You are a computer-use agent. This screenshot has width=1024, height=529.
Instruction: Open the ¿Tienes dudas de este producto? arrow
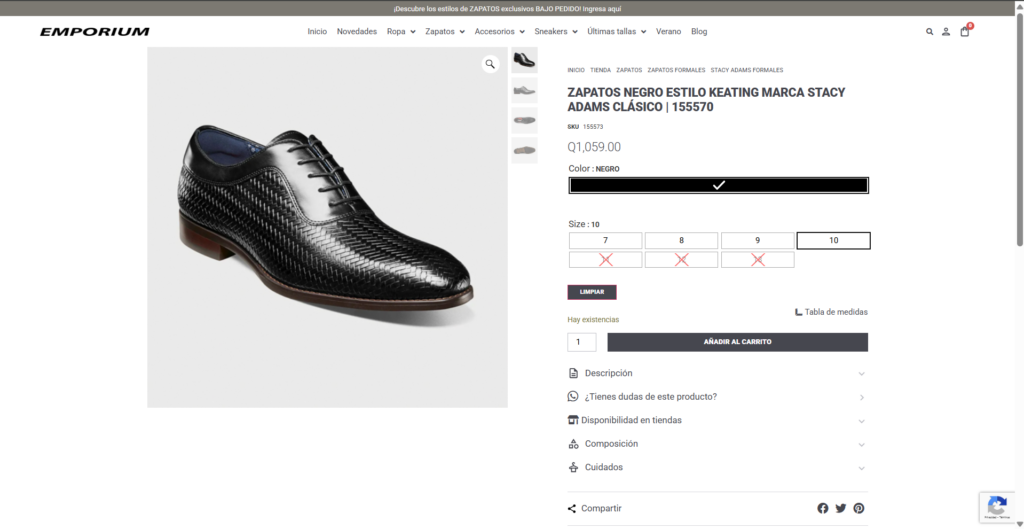(862, 397)
